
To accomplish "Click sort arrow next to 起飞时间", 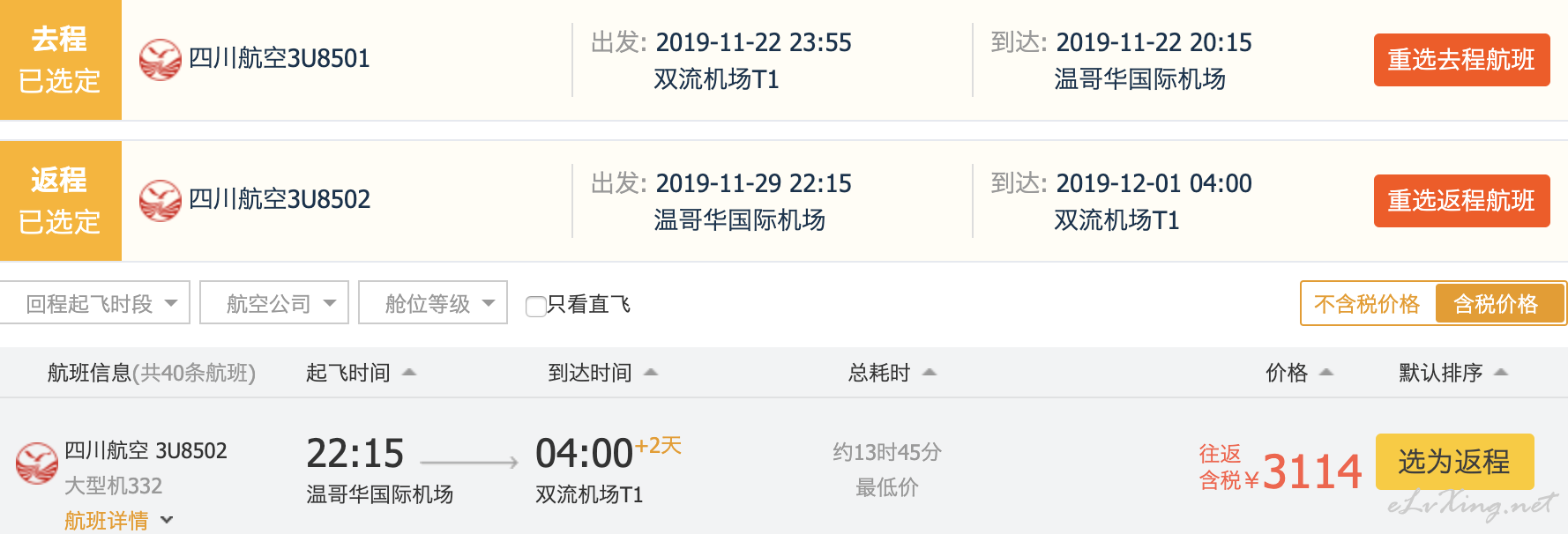I will coord(409,373).
